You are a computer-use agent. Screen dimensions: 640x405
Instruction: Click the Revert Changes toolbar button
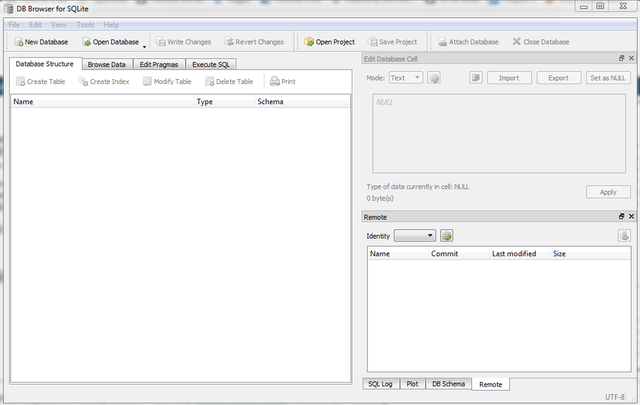pos(254,42)
